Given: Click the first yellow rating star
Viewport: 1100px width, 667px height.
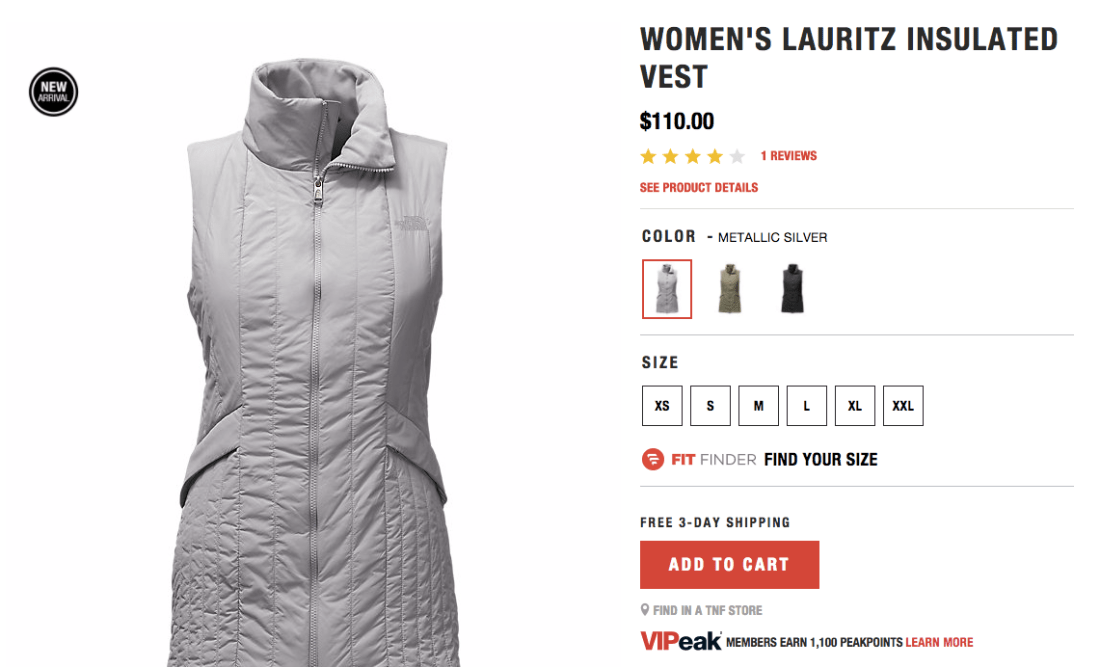Looking at the screenshot, I should click(648, 156).
